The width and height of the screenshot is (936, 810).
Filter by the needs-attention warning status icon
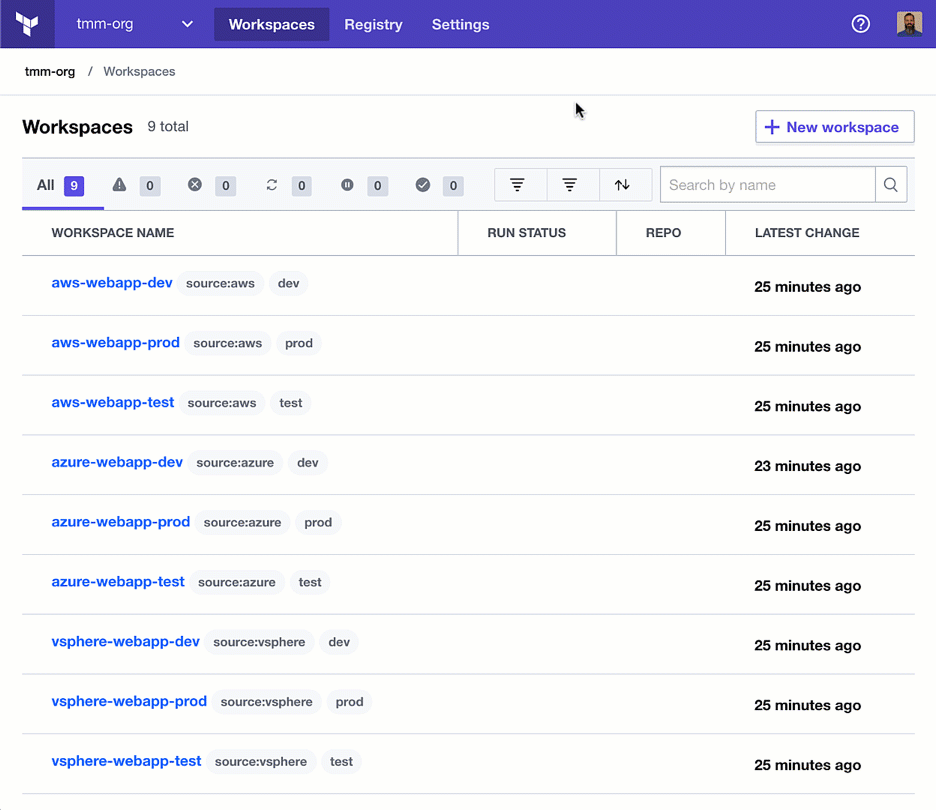pyautogui.click(x=119, y=185)
